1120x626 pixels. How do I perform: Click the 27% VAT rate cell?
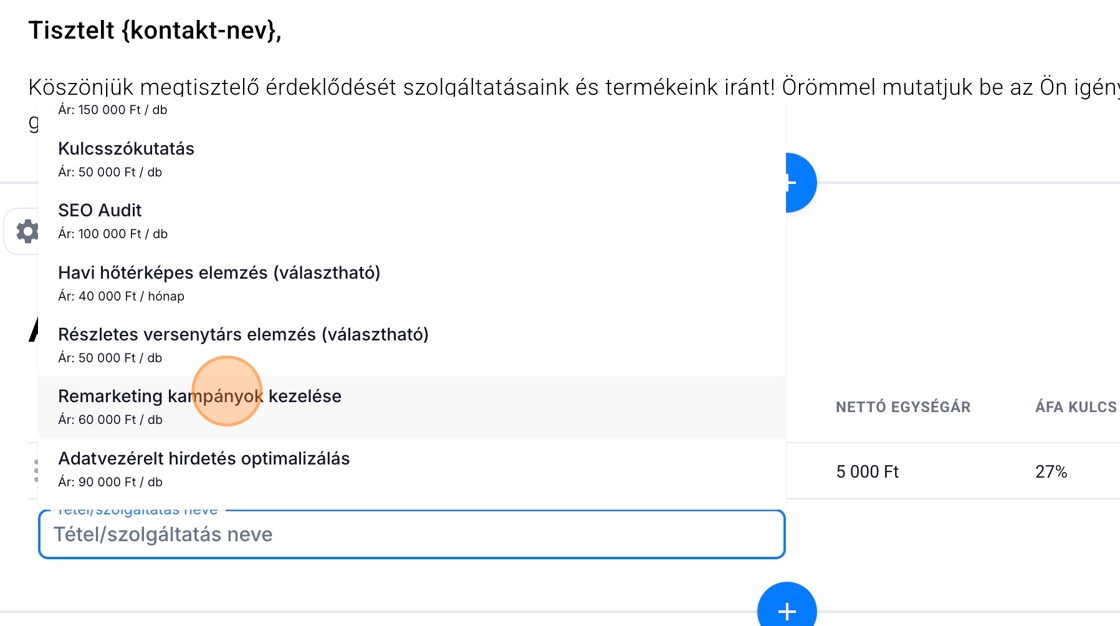[x=1051, y=471]
